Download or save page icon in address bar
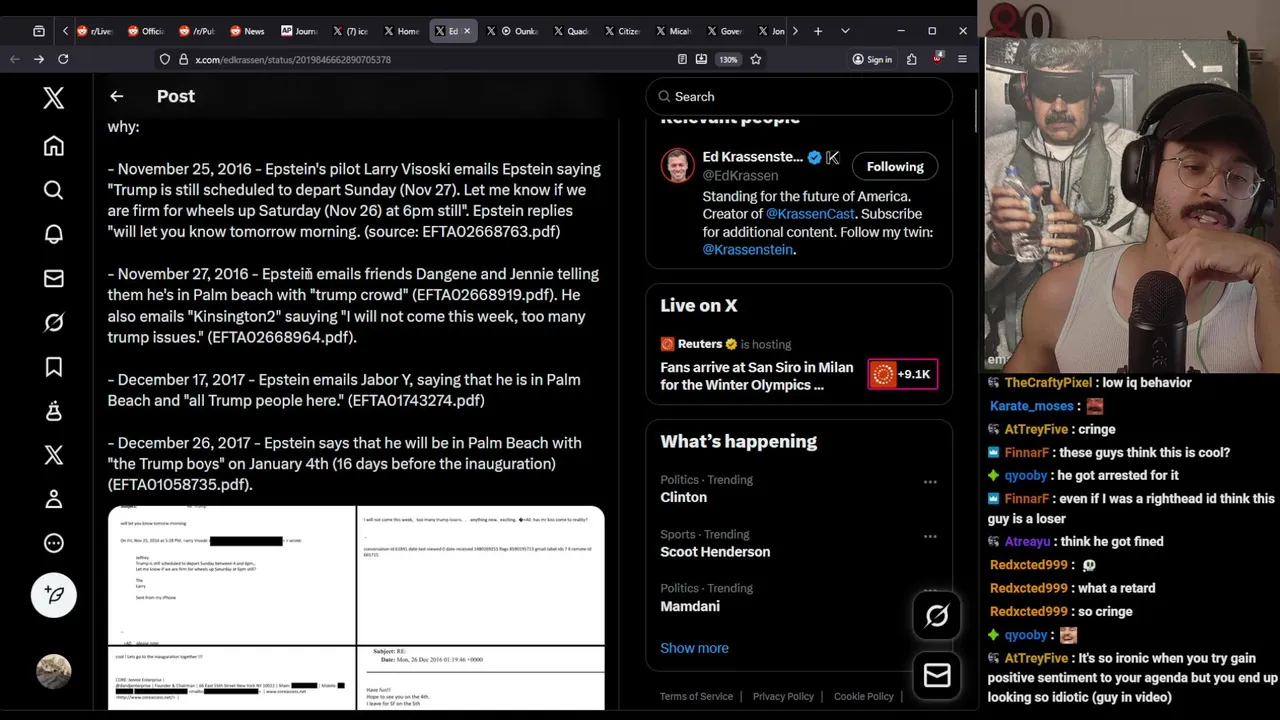 (701, 59)
